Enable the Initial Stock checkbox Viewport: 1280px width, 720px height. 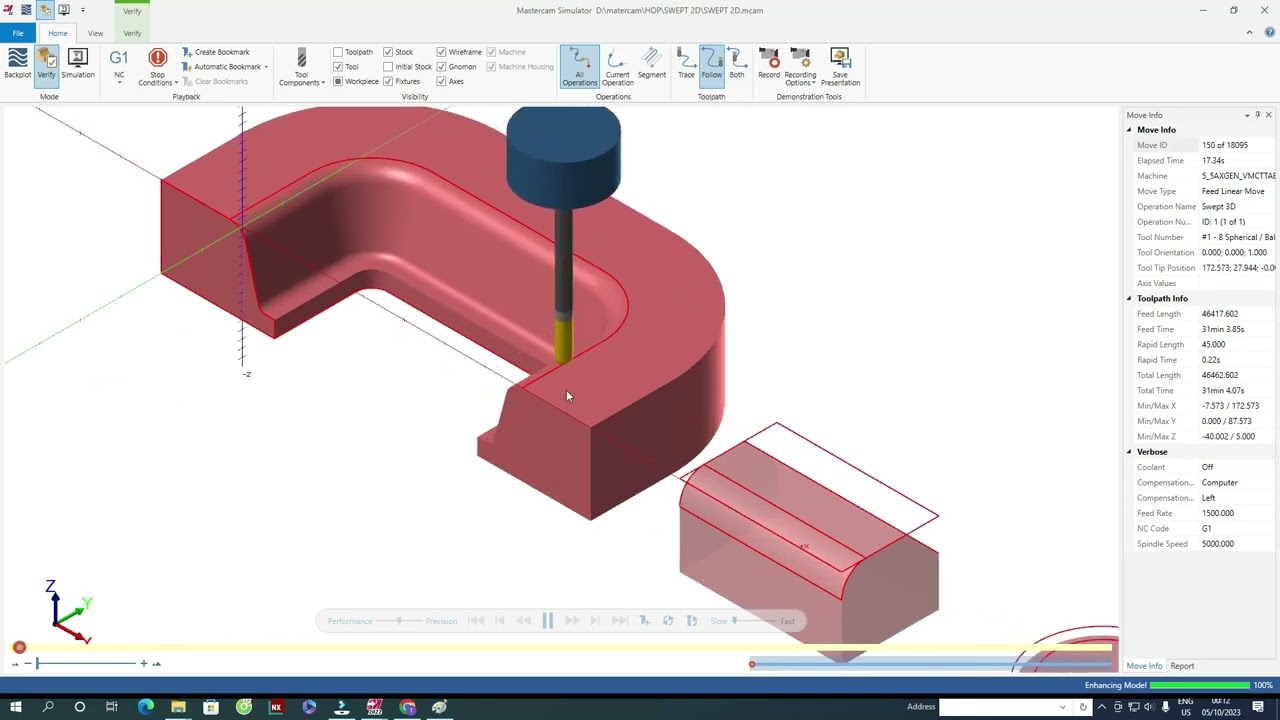[x=388, y=67]
